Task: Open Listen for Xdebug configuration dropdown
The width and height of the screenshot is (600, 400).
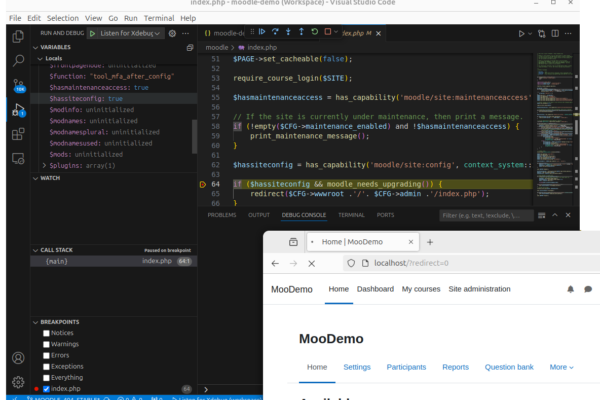Action: tap(129, 33)
